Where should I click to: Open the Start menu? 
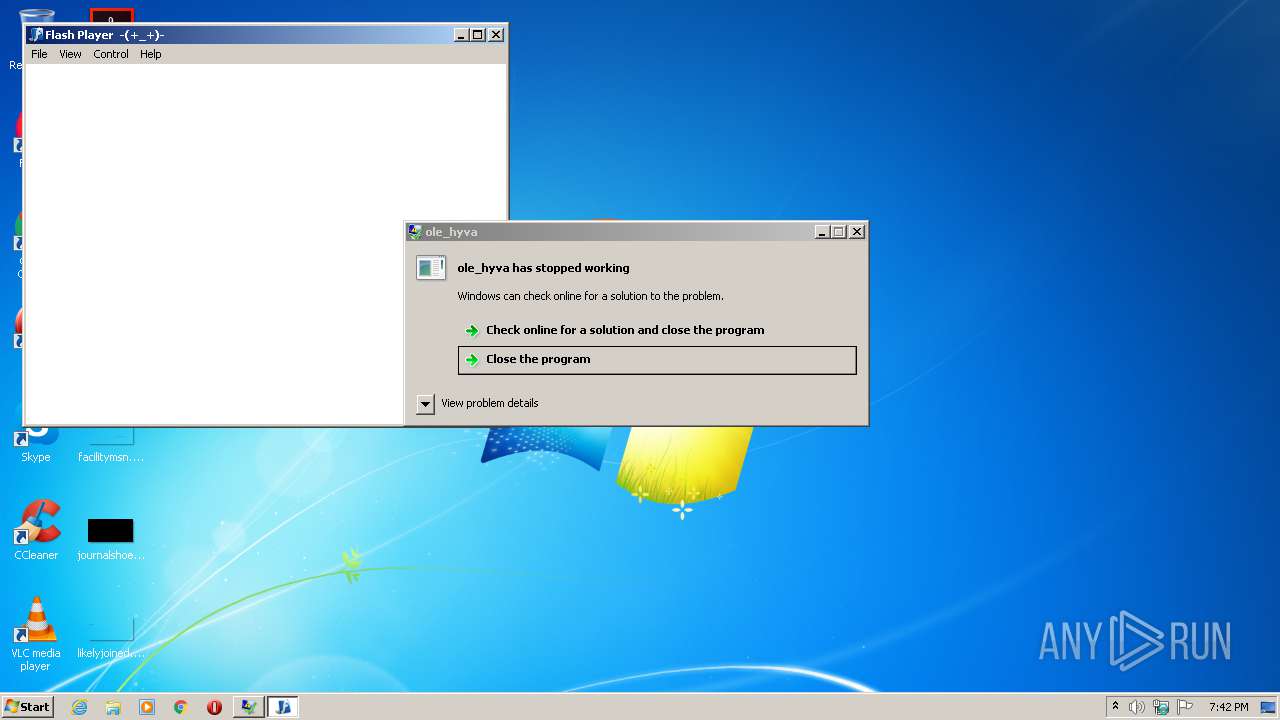[27, 707]
